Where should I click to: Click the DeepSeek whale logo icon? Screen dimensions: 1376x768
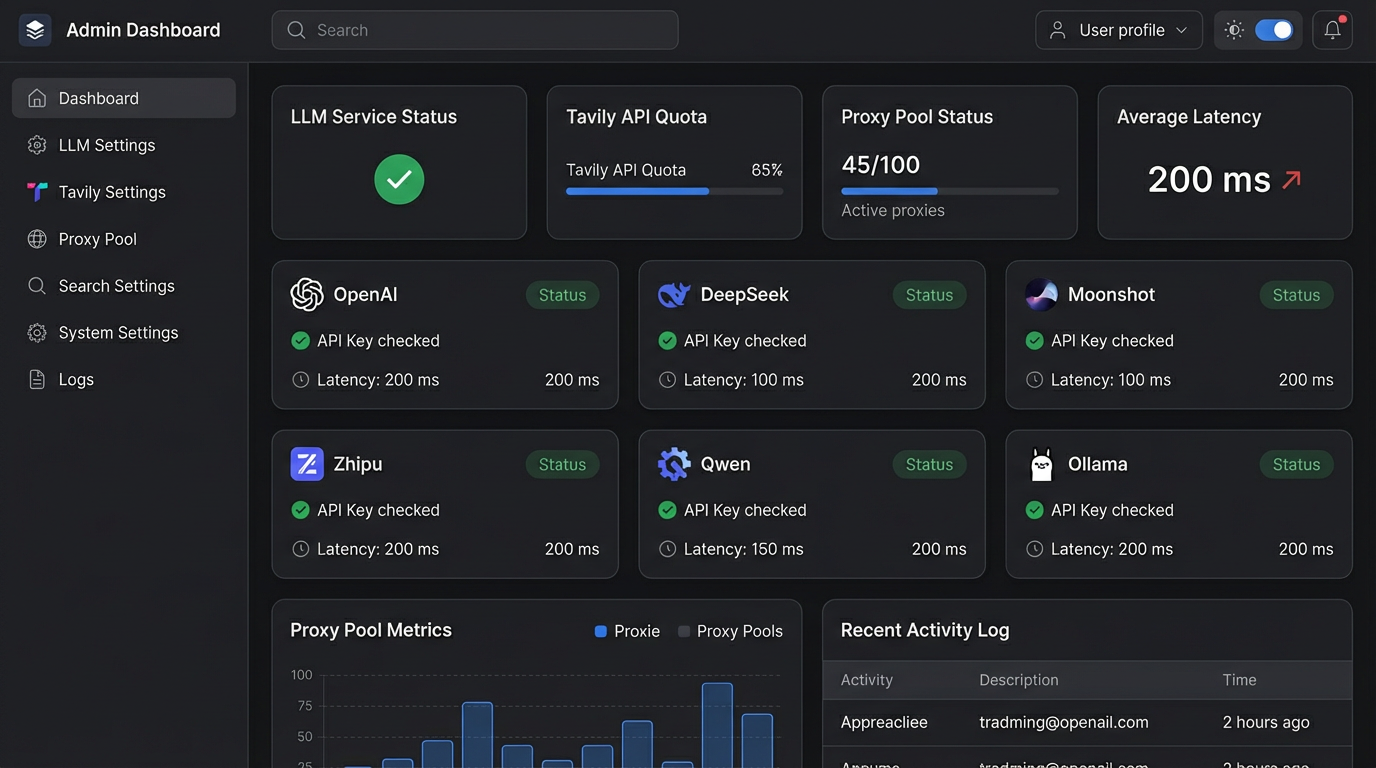click(674, 295)
